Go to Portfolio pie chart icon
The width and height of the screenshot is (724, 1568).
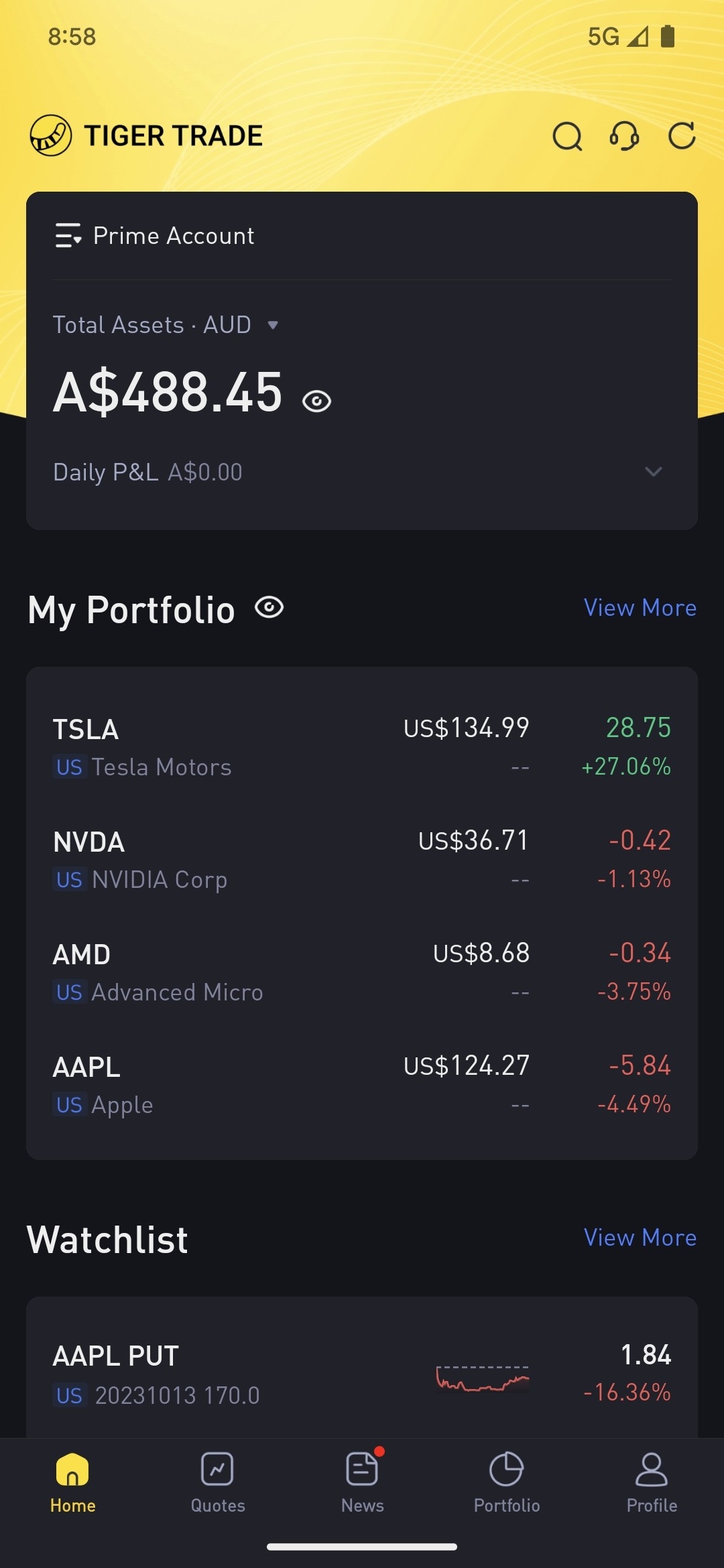[x=506, y=1469]
